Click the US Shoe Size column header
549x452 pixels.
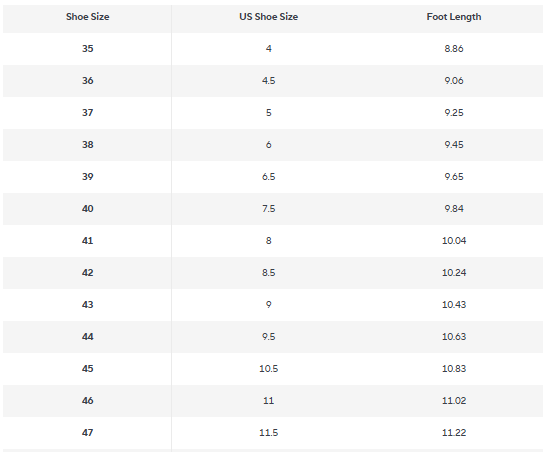[x=269, y=17]
